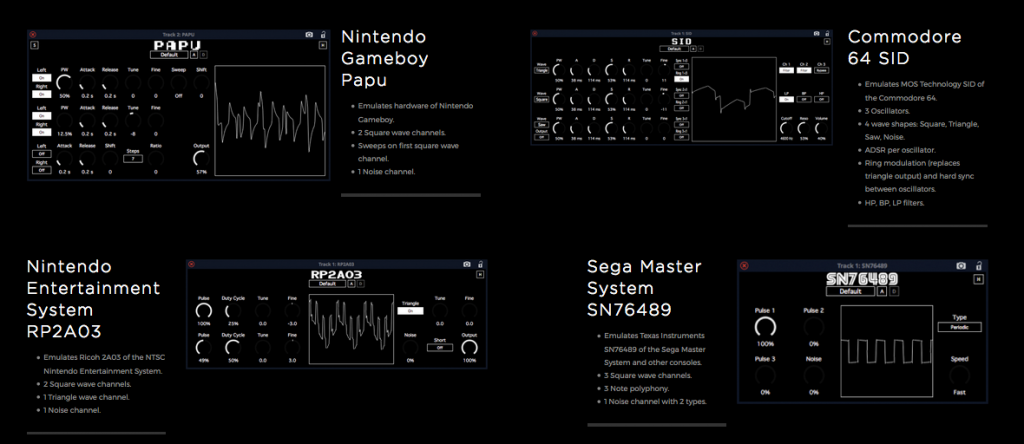Select preset slot B in SN76489 window
Screen dimensions: 1024x444
893,291
